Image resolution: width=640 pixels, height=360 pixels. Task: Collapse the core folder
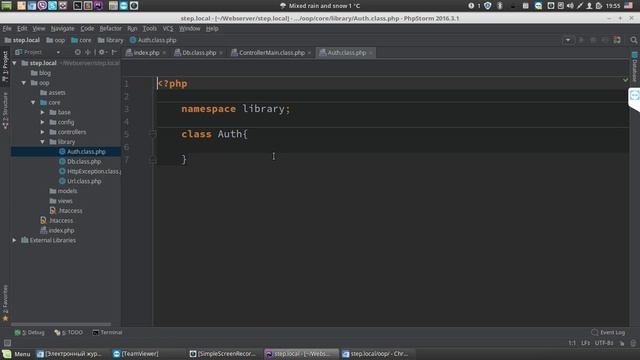point(33,102)
